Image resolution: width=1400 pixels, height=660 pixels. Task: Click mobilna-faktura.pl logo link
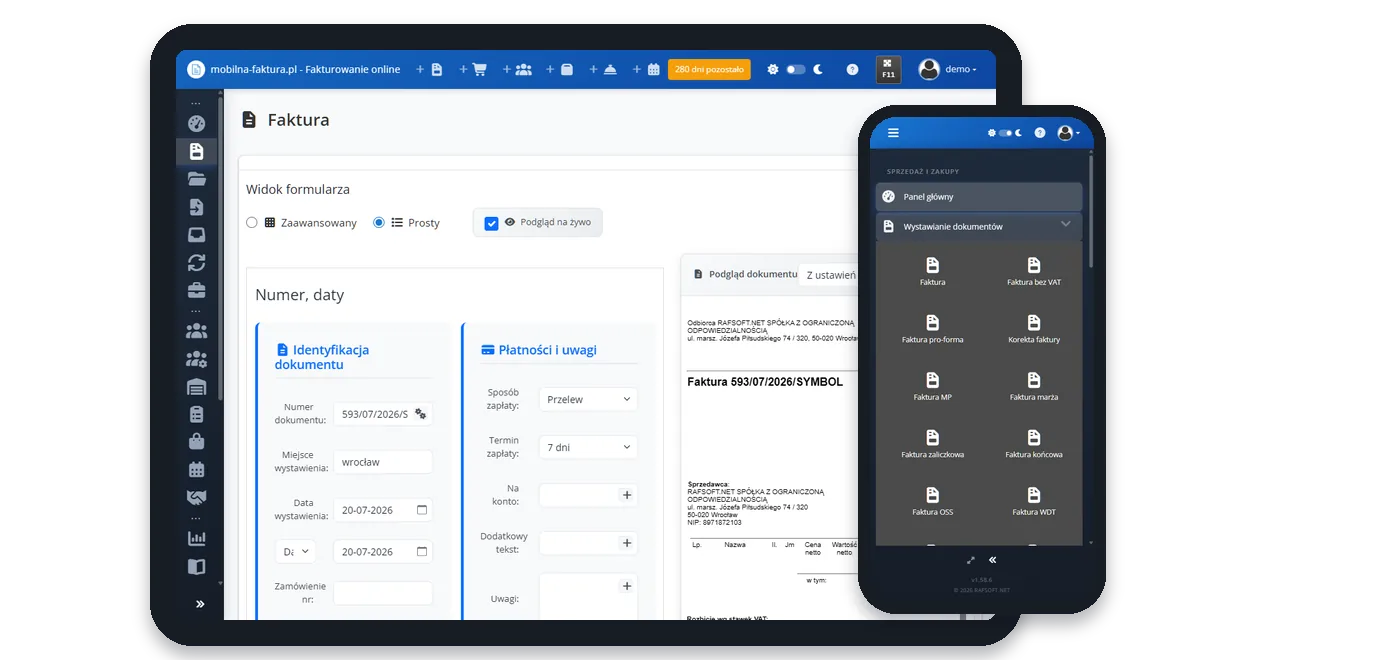[x=294, y=69]
